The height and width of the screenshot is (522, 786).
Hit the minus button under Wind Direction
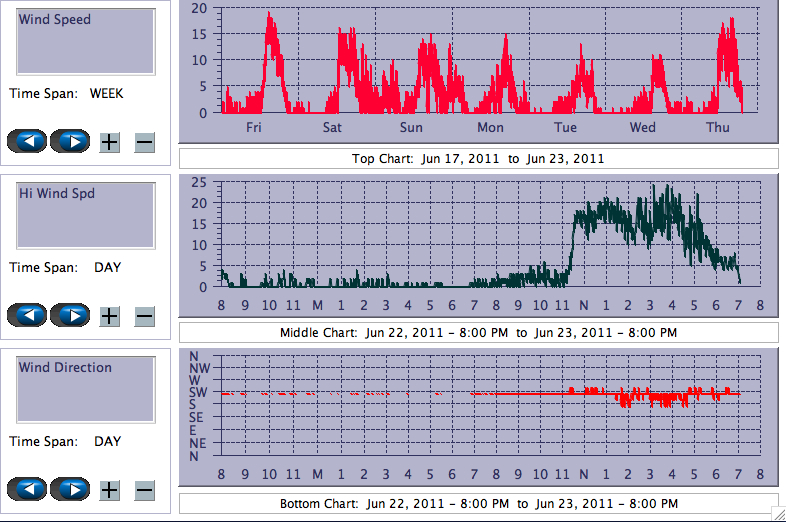point(144,490)
